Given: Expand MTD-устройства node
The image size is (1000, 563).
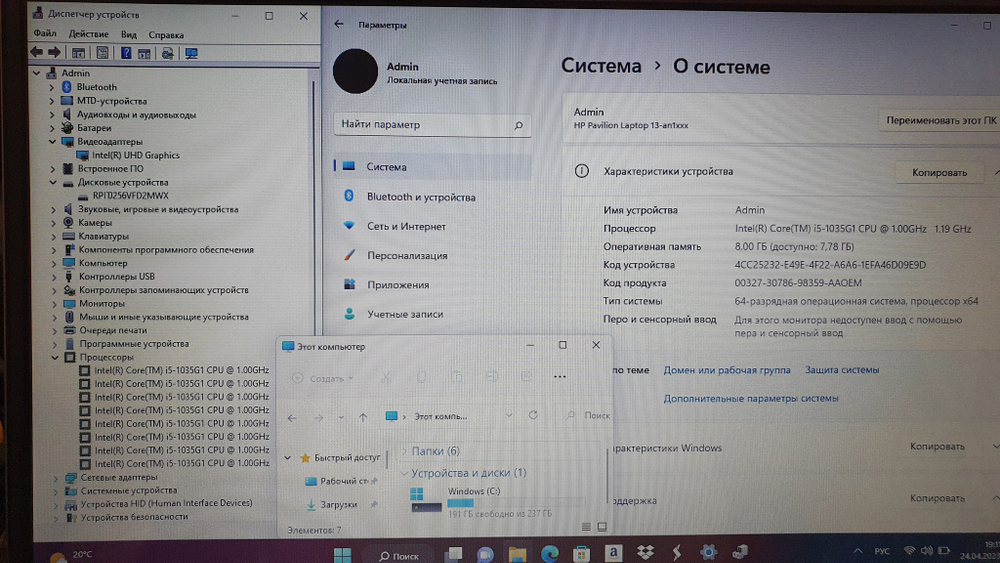Looking at the screenshot, I should (x=52, y=101).
